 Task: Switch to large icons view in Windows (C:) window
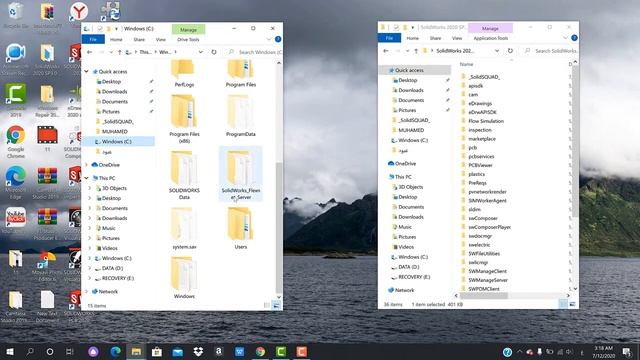click(x=276, y=305)
